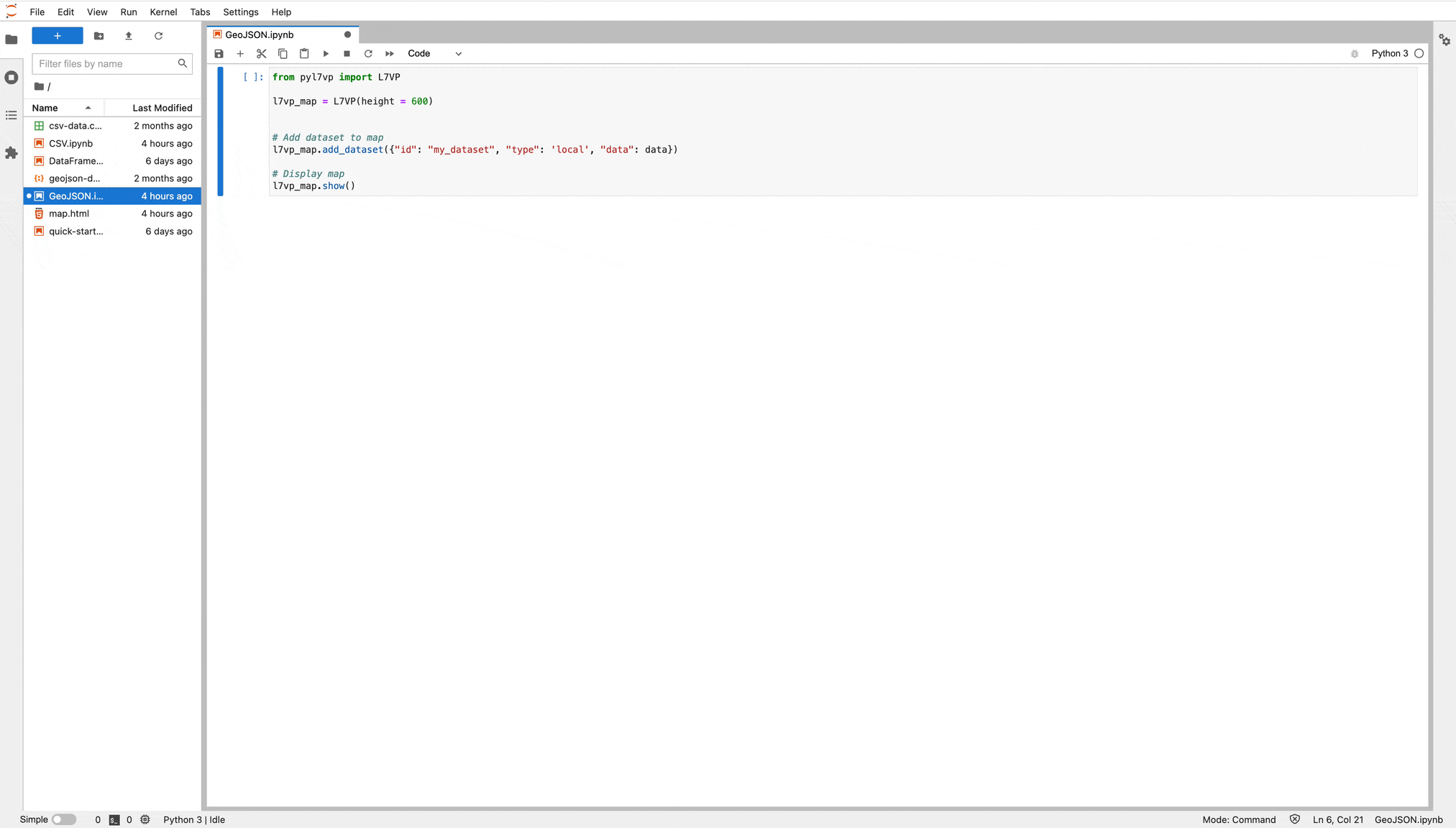1456x828 pixels.
Task: Open the Property Inspector gears panel
Action: (1444, 41)
